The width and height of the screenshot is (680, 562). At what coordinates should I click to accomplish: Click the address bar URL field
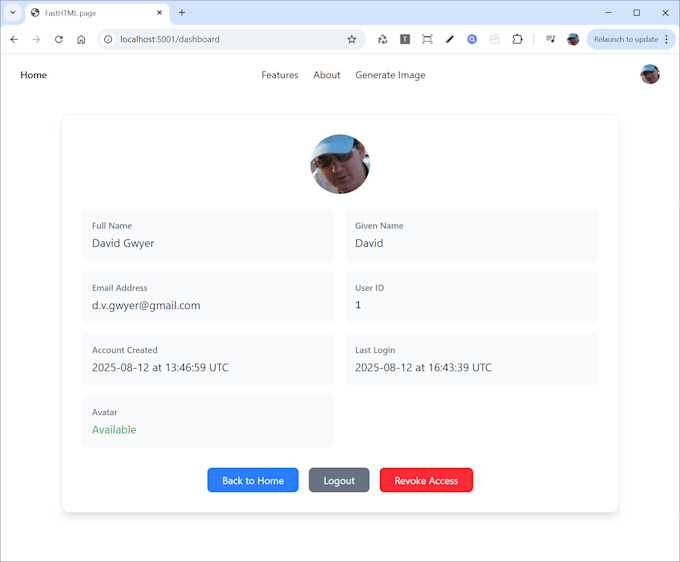coord(230,39)
